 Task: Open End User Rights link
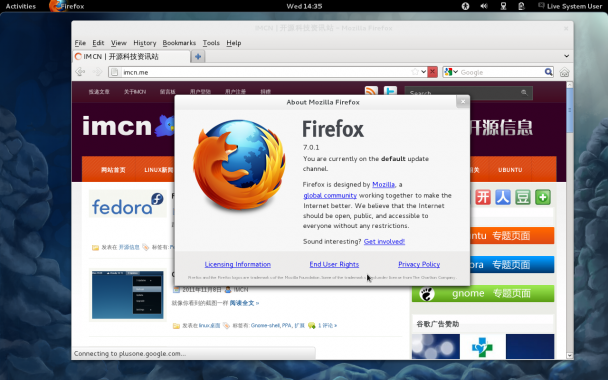point(334,264)
